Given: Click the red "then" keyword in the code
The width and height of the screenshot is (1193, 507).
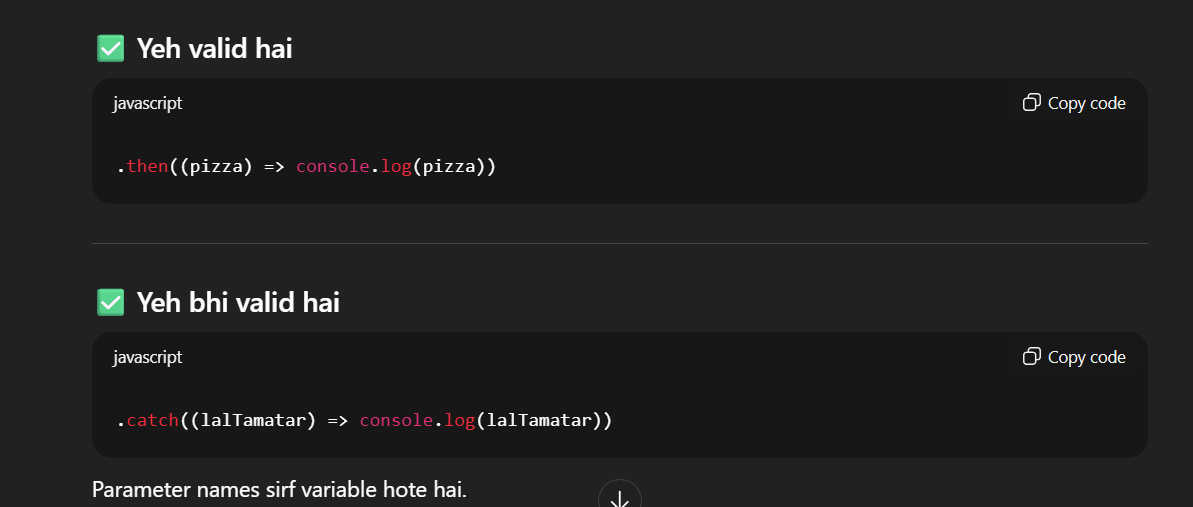Looking at the screenshot, I should click(147, 166).
